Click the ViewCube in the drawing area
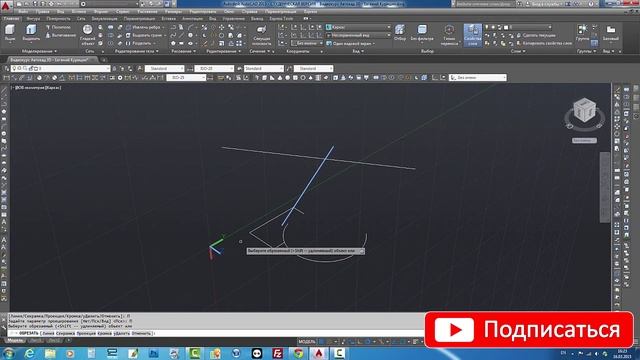The height and width of the screenshot is (360, 640). [584, 110]
